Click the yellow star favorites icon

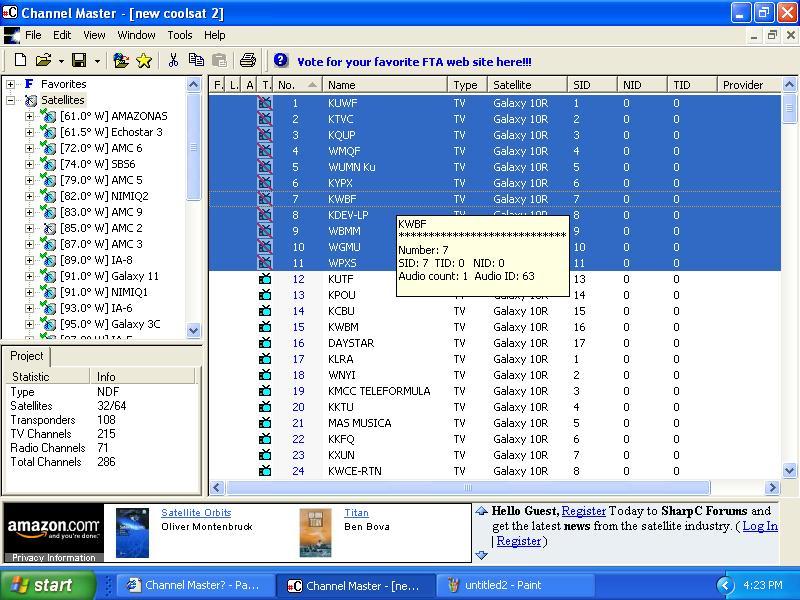[x=144, y=61]
